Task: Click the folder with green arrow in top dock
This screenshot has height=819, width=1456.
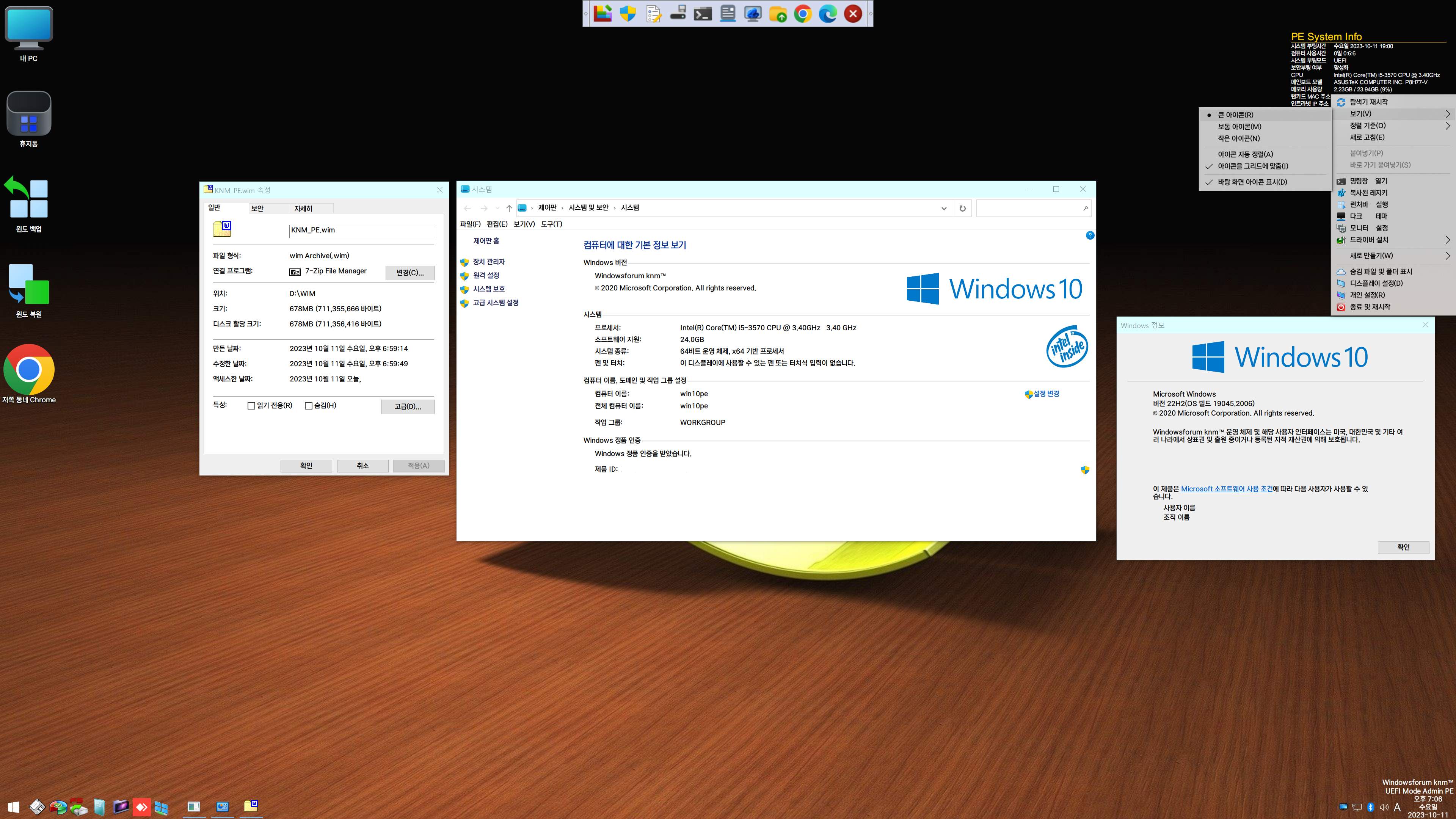Action: coord(778,14)
